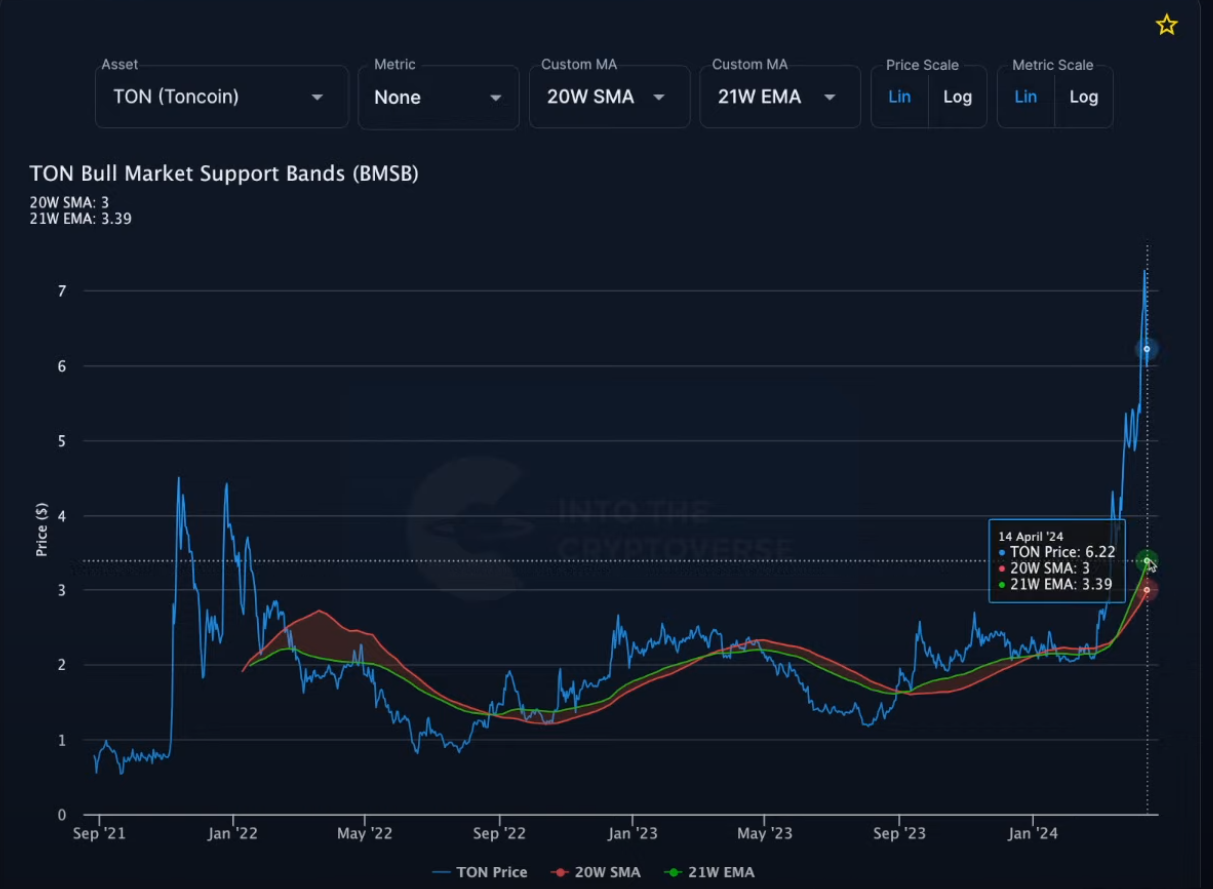Toggle TON Price series in the legend
The height and width of the screenshot is (889, 1213).
(480, 872)
